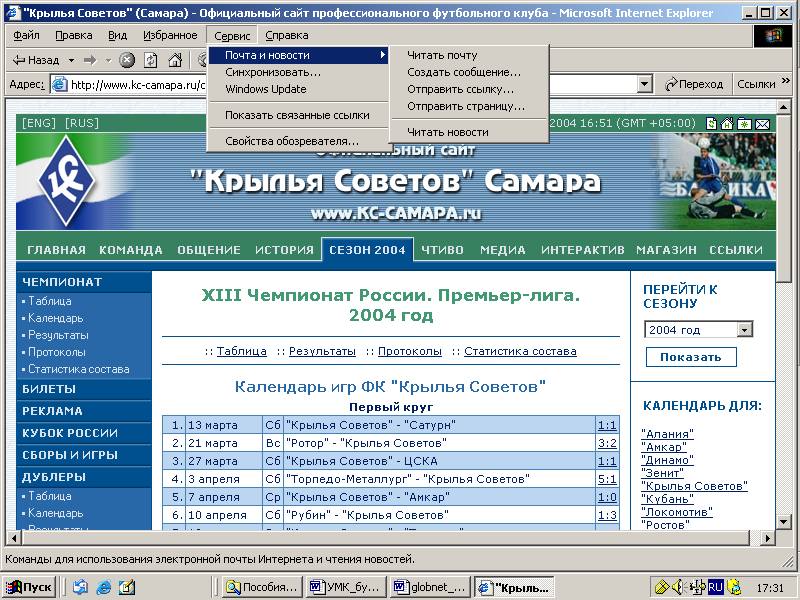
Task: Open the 2004 год season dropdown
Action: coord(744,330)
